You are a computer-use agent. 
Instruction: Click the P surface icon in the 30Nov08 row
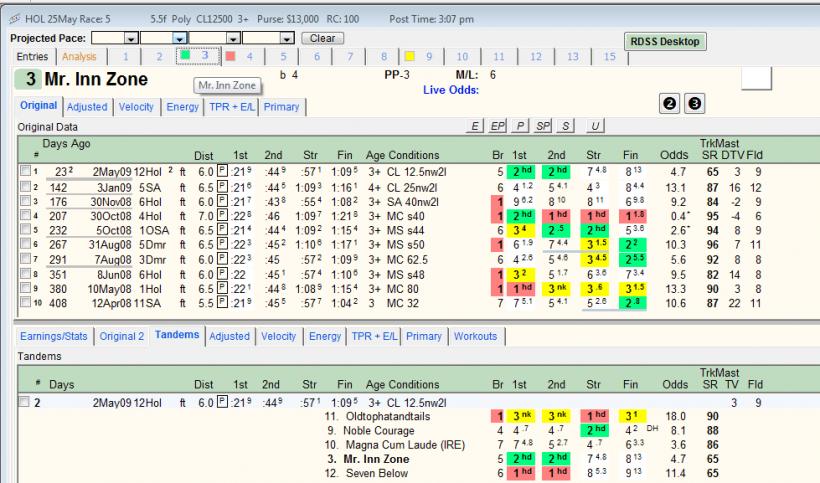222,201
